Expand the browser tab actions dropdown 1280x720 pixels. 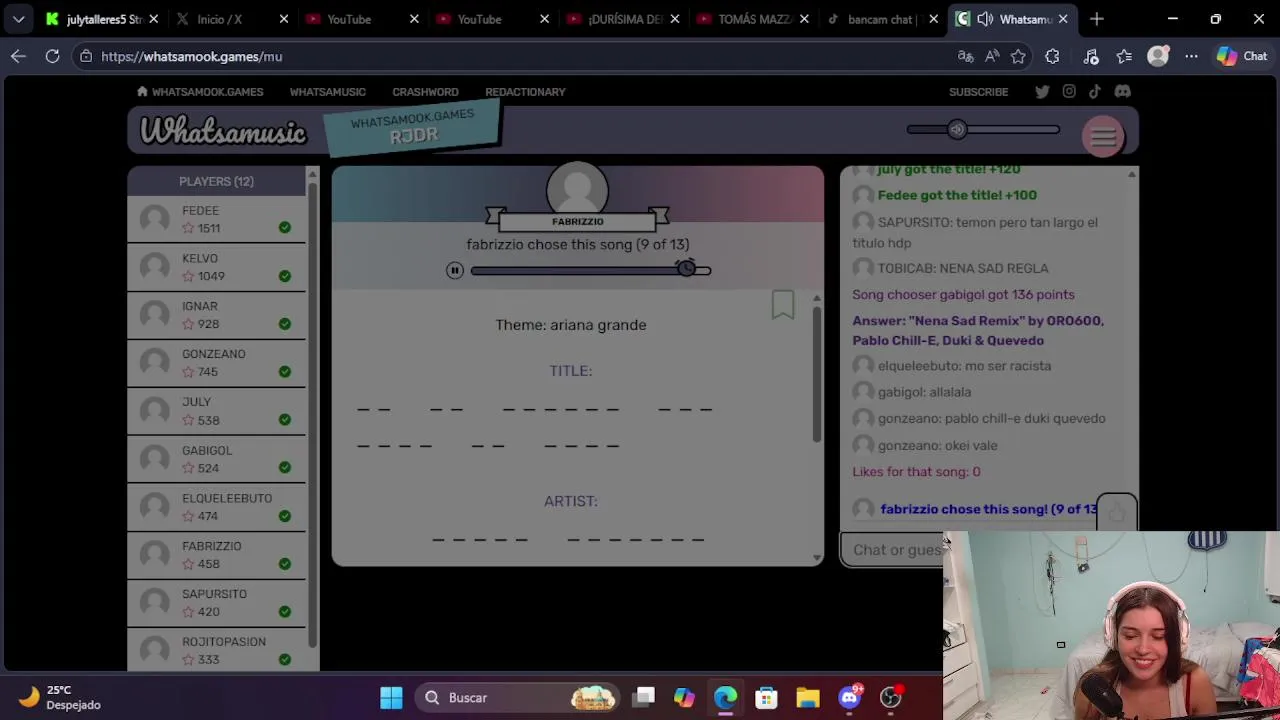click(x=18, y=19)
